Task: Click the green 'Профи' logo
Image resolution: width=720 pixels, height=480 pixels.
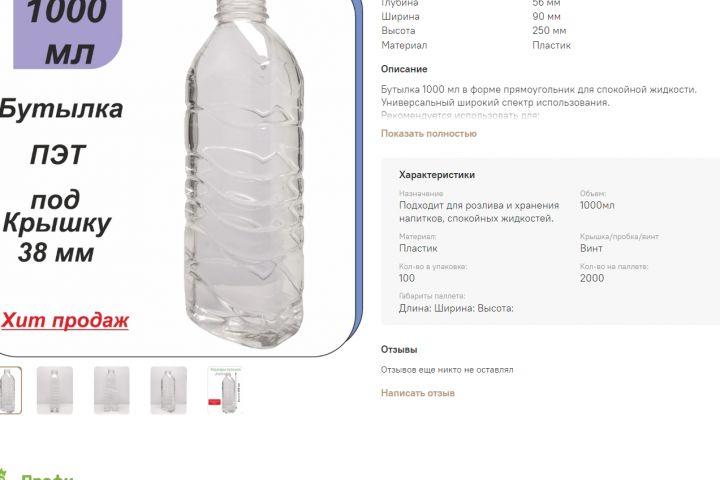Action: pyautogui.click(x=47, y=477)
